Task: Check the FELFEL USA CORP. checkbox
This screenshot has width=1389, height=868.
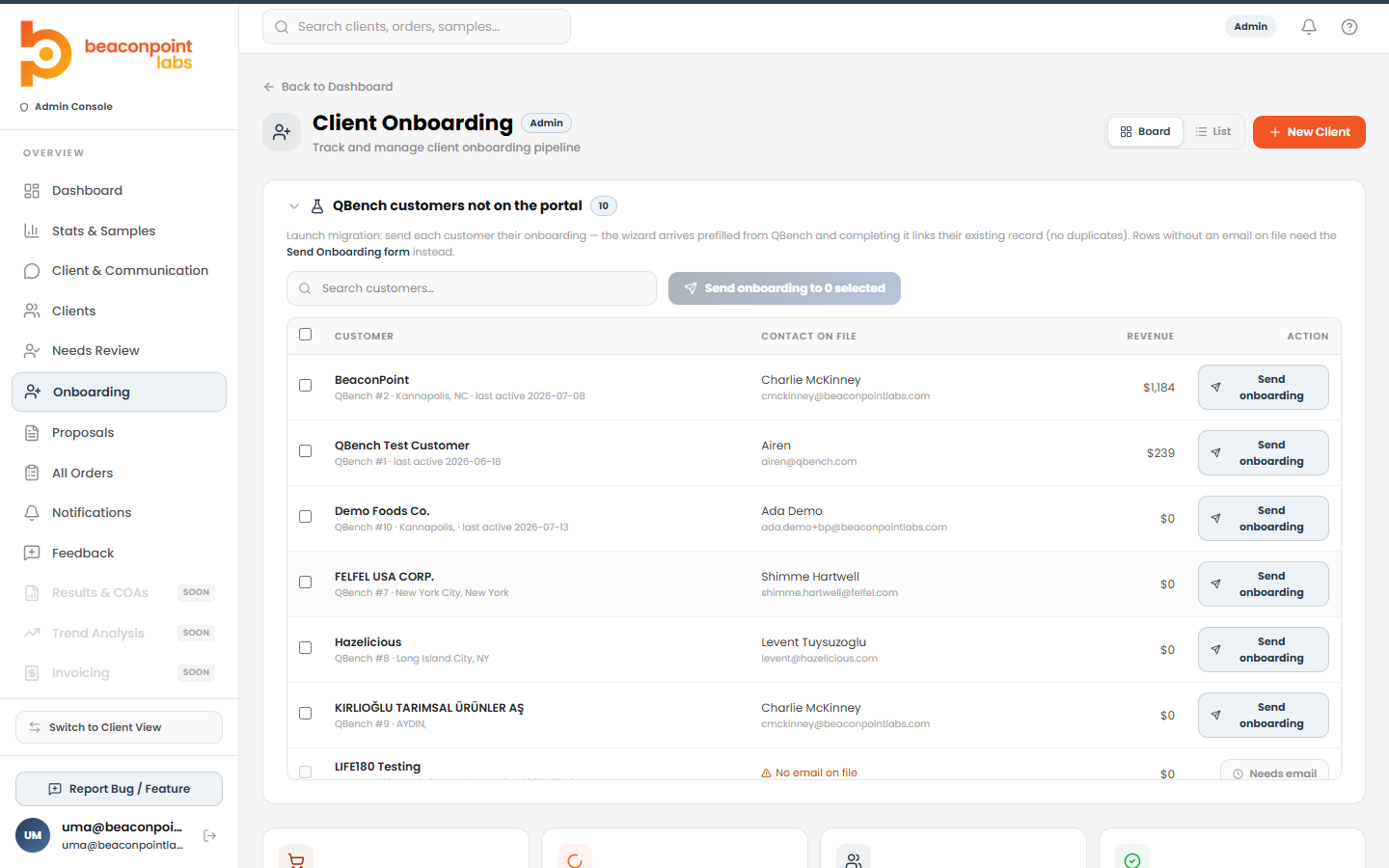Action: click(x=306, y=583)
